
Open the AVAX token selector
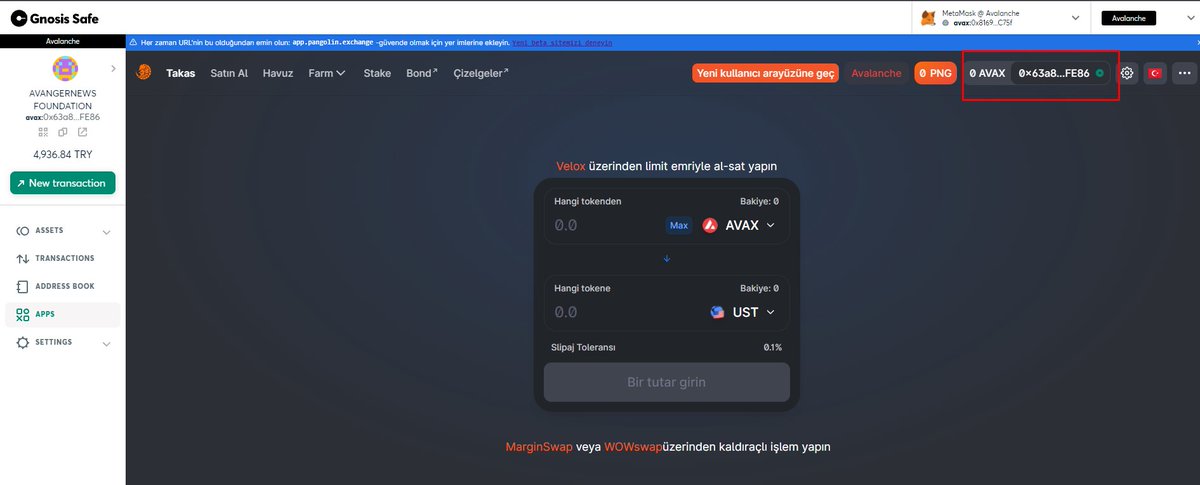point(739,225)
